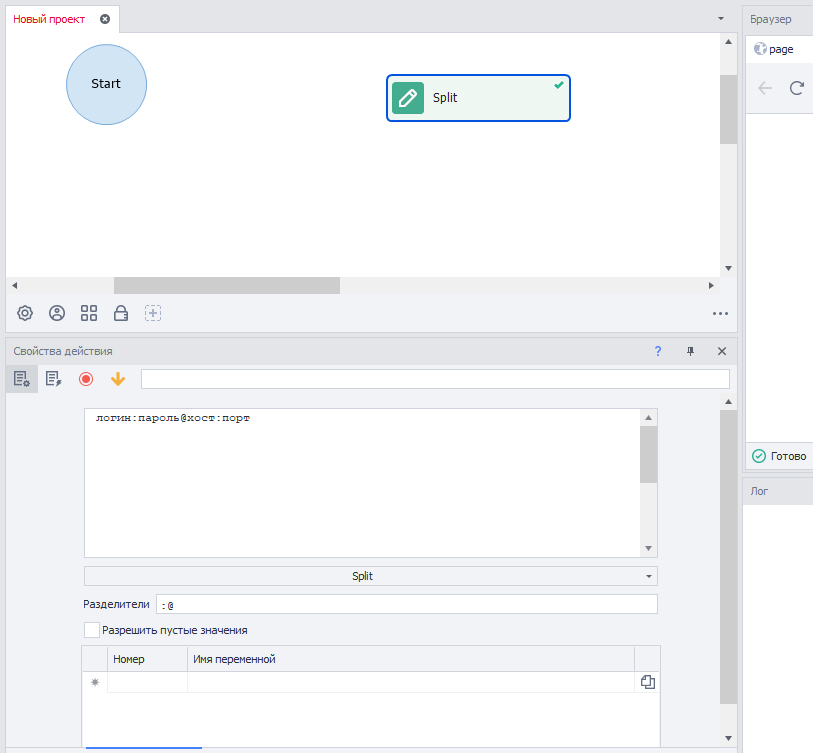
Task: Open help for Свойства действия panel
Action: pyautogui.click(x=658, y=351)
